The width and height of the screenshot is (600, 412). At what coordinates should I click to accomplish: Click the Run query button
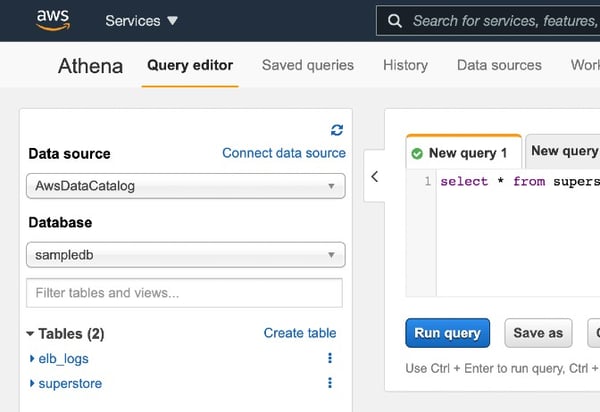[x=447, y=333]
